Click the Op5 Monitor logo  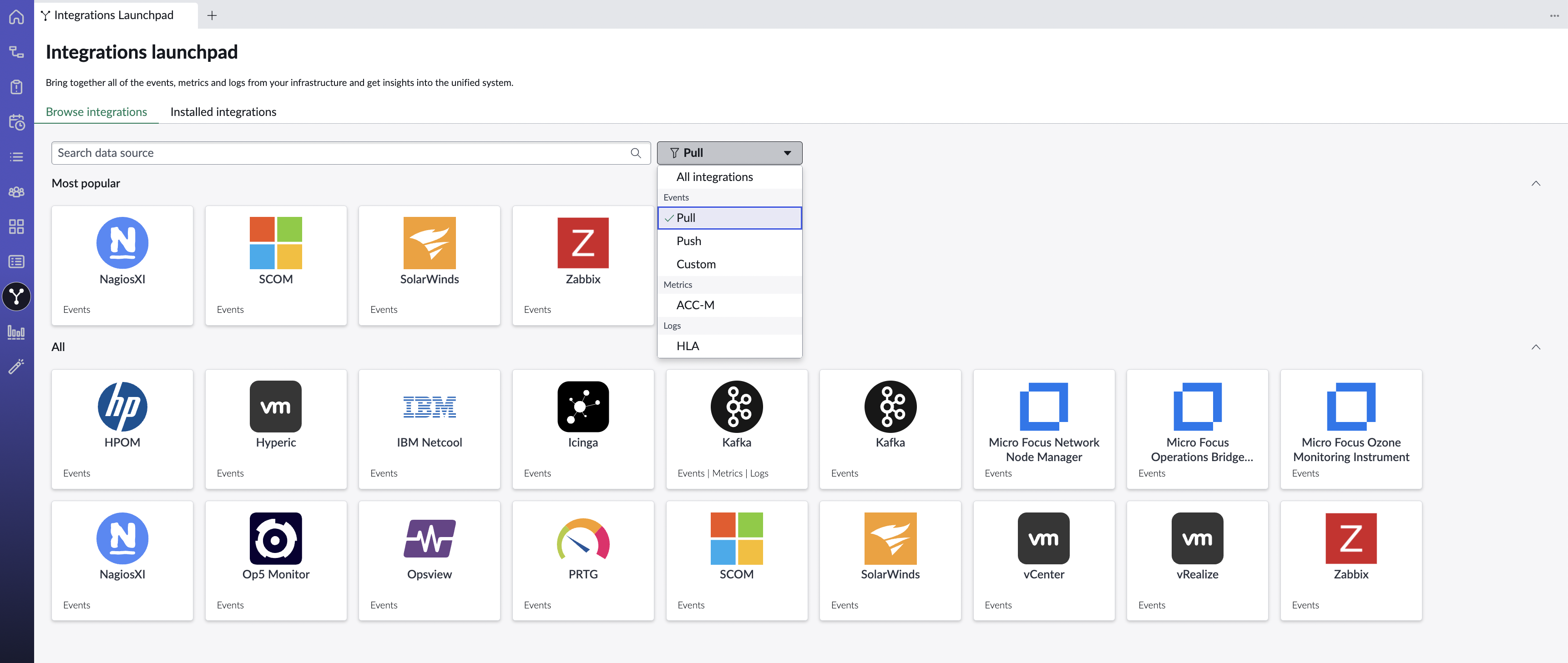[x=276, y=538]
